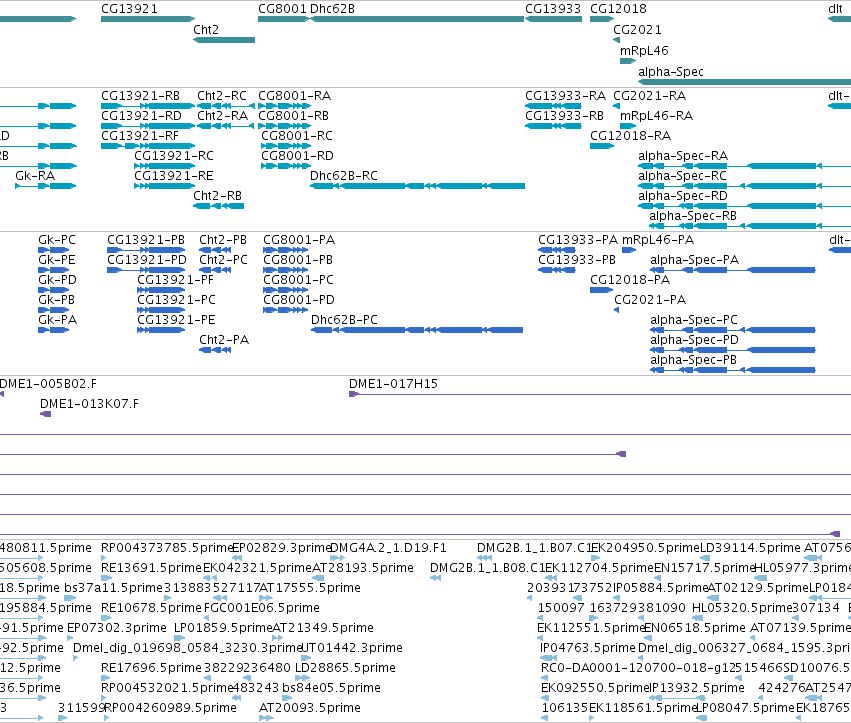
Task: Open the "DME1-013K07.F" clone label
Action: 90,404
